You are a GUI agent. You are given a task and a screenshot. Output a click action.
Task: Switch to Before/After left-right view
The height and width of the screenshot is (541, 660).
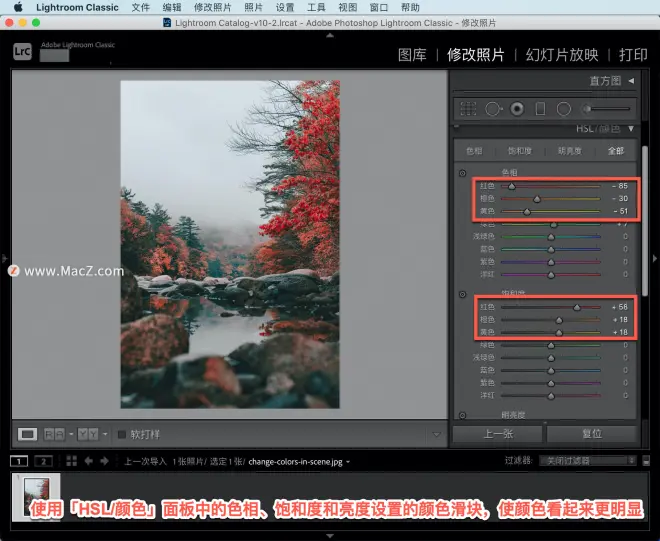pos(54,434)
